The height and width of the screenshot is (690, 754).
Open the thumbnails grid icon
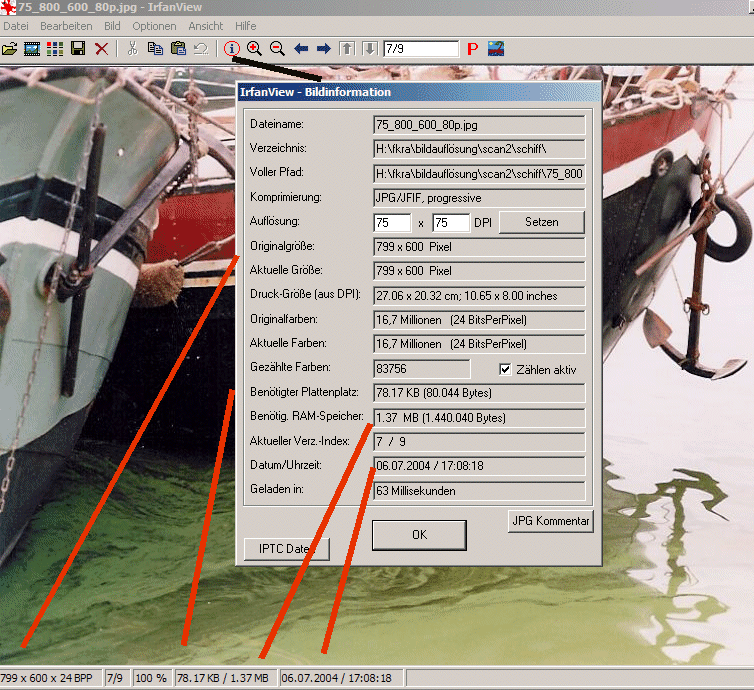[55, 48]
